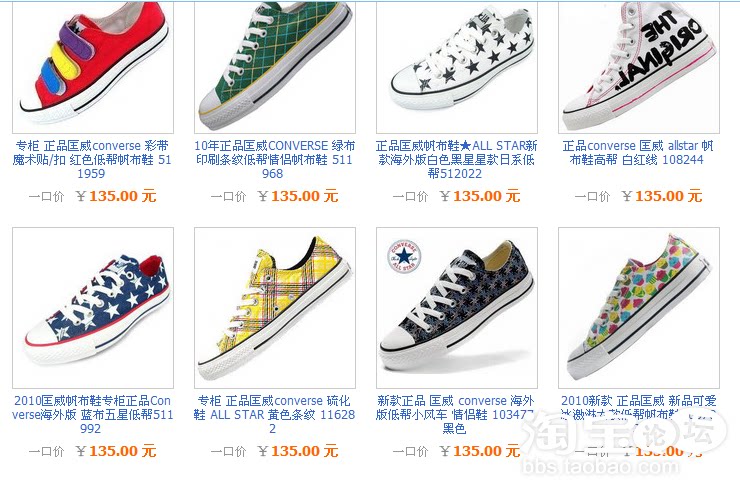This screenshot has width=740, height=481.
Task: Open ALL STAR yellow stripe link 116282
Action: pos(274,414)
